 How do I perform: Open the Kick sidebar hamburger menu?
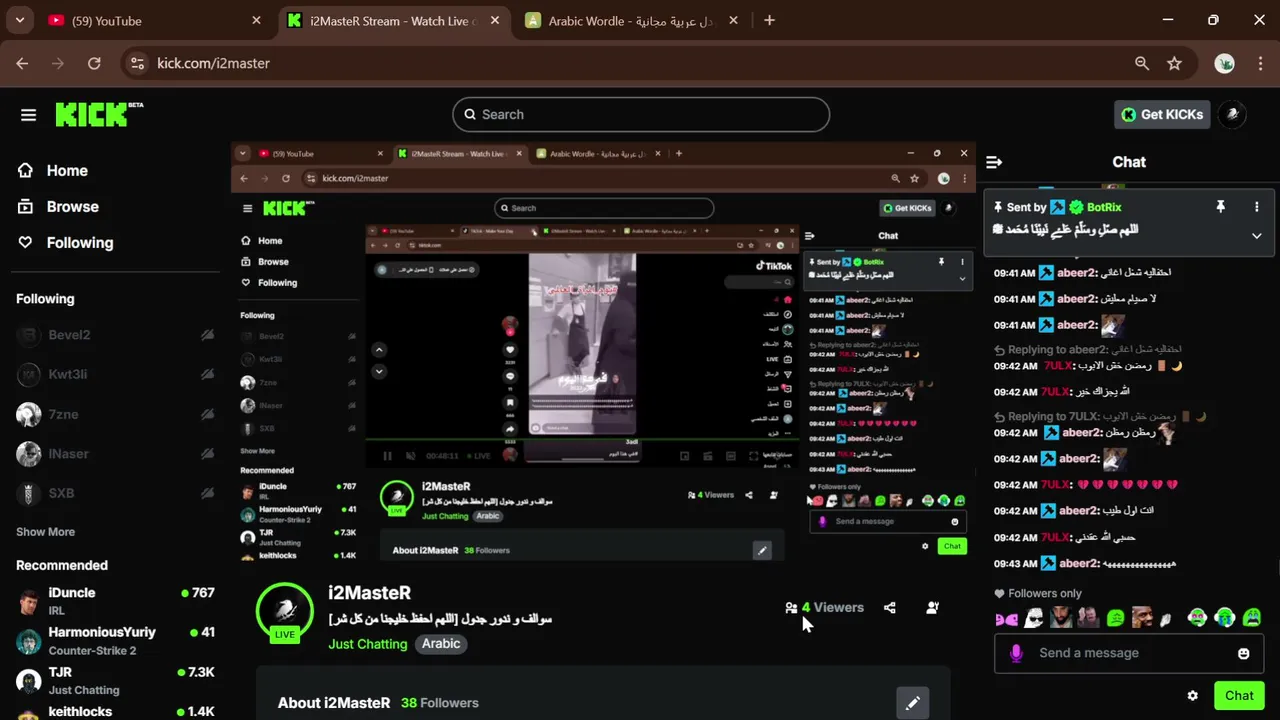pyautogui.click(x=28, y=115)
